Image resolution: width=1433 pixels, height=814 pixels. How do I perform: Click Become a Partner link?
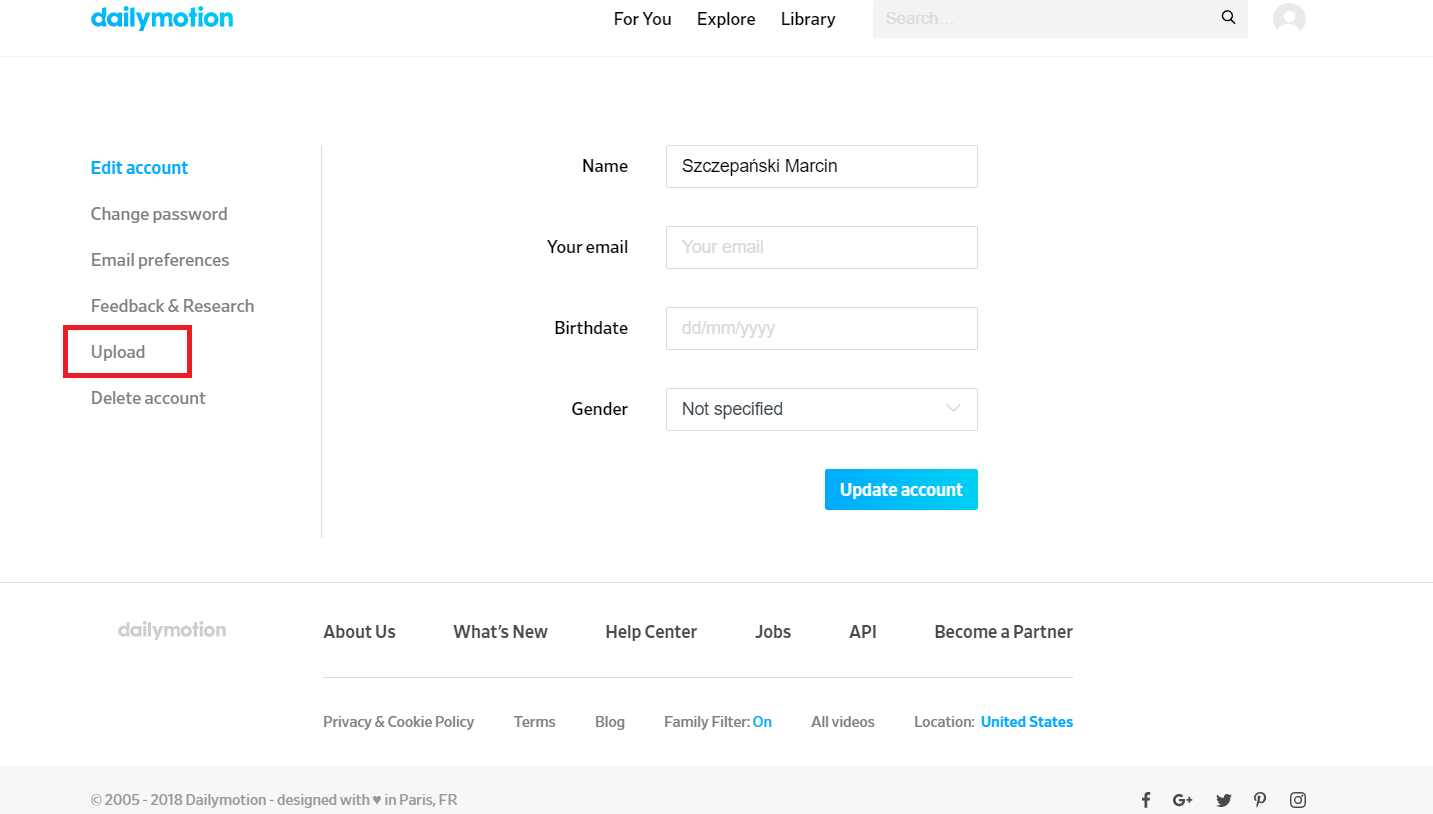(x=1003, y=632)
